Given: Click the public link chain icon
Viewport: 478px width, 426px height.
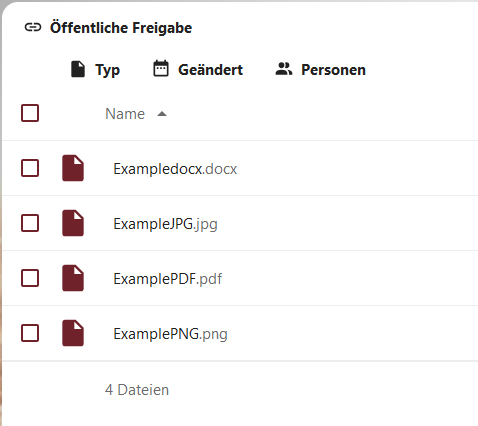Looking at the screenshot, I should (33, 27).
